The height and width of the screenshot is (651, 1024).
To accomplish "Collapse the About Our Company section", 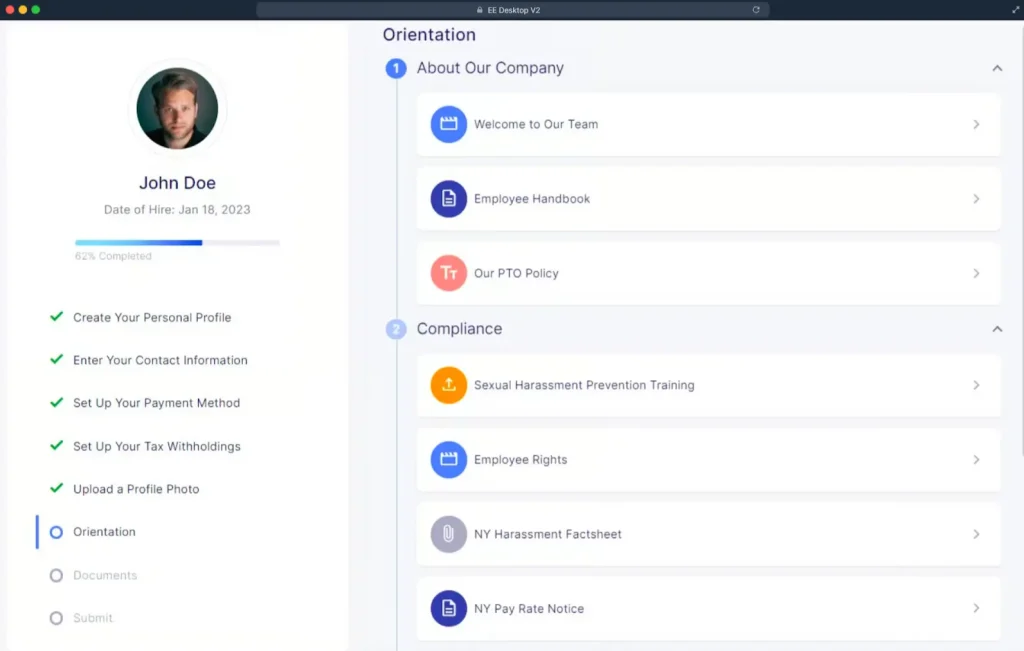I will pyautogui.click(x=997, y=68).
